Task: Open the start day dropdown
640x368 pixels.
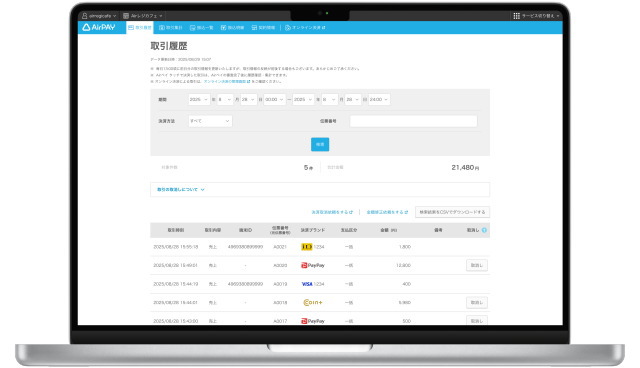Action: pos(249,100)
